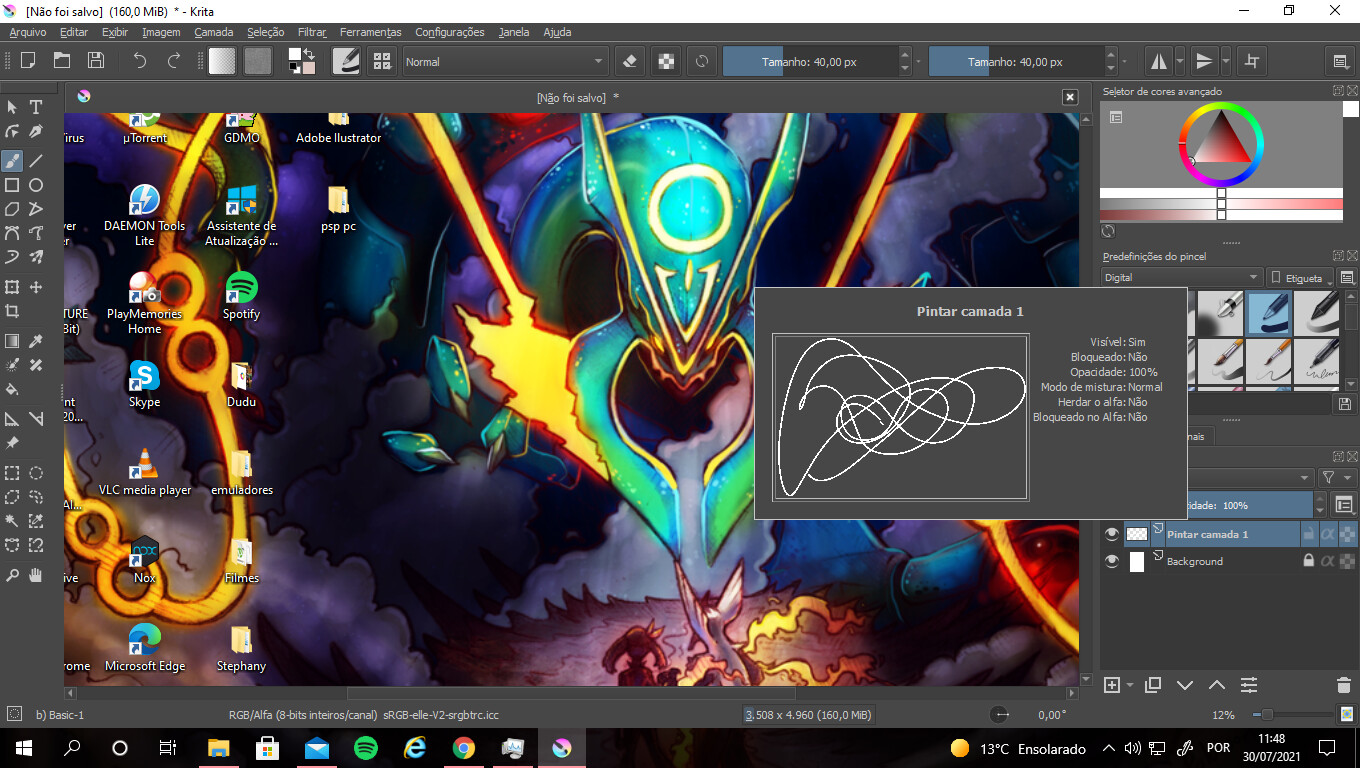Pick the Rectangle shape tool

click(x=12, y=185)
